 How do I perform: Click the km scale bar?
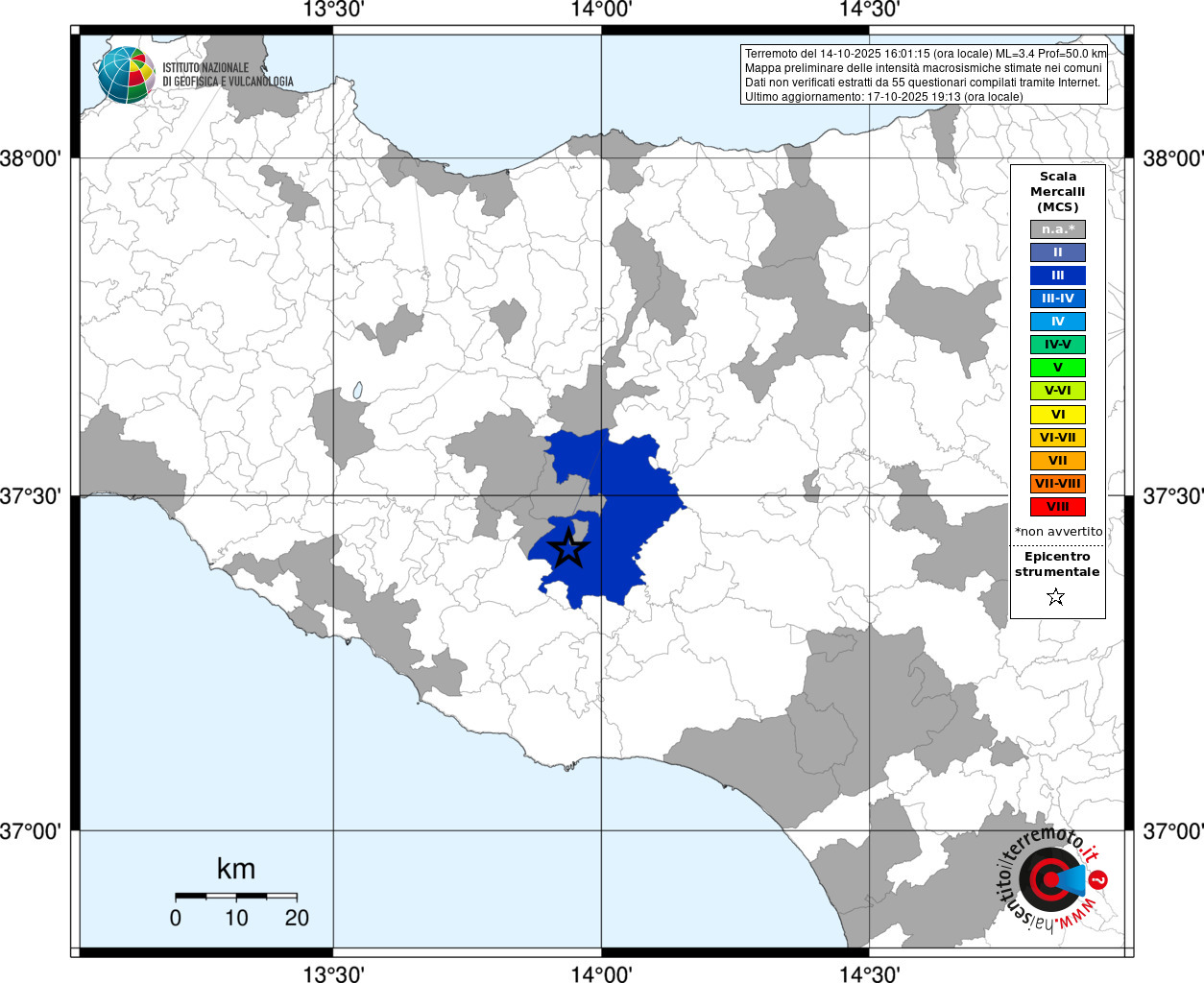(236, 896)
